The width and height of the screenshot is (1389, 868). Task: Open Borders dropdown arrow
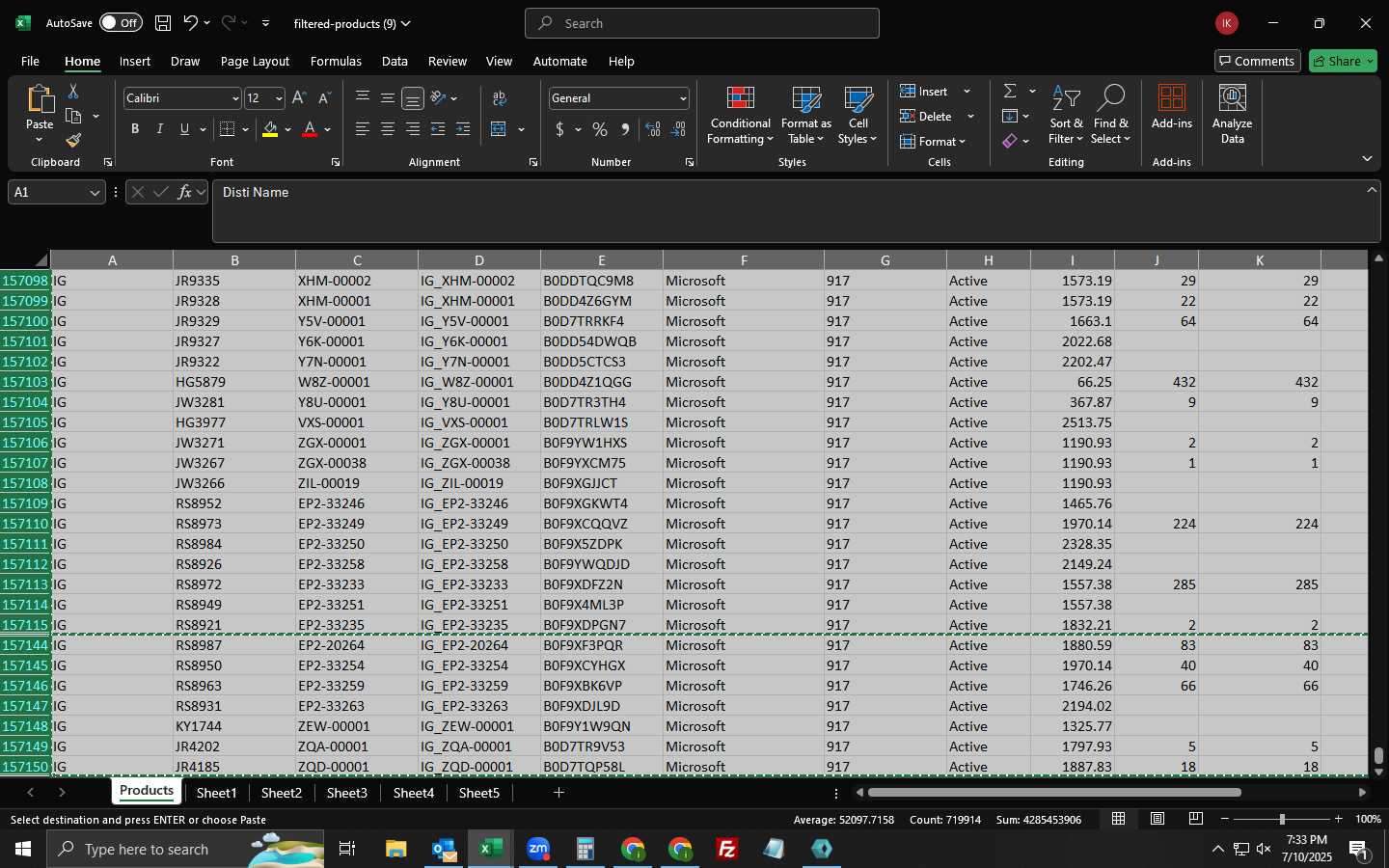click(x=246, y=129)
